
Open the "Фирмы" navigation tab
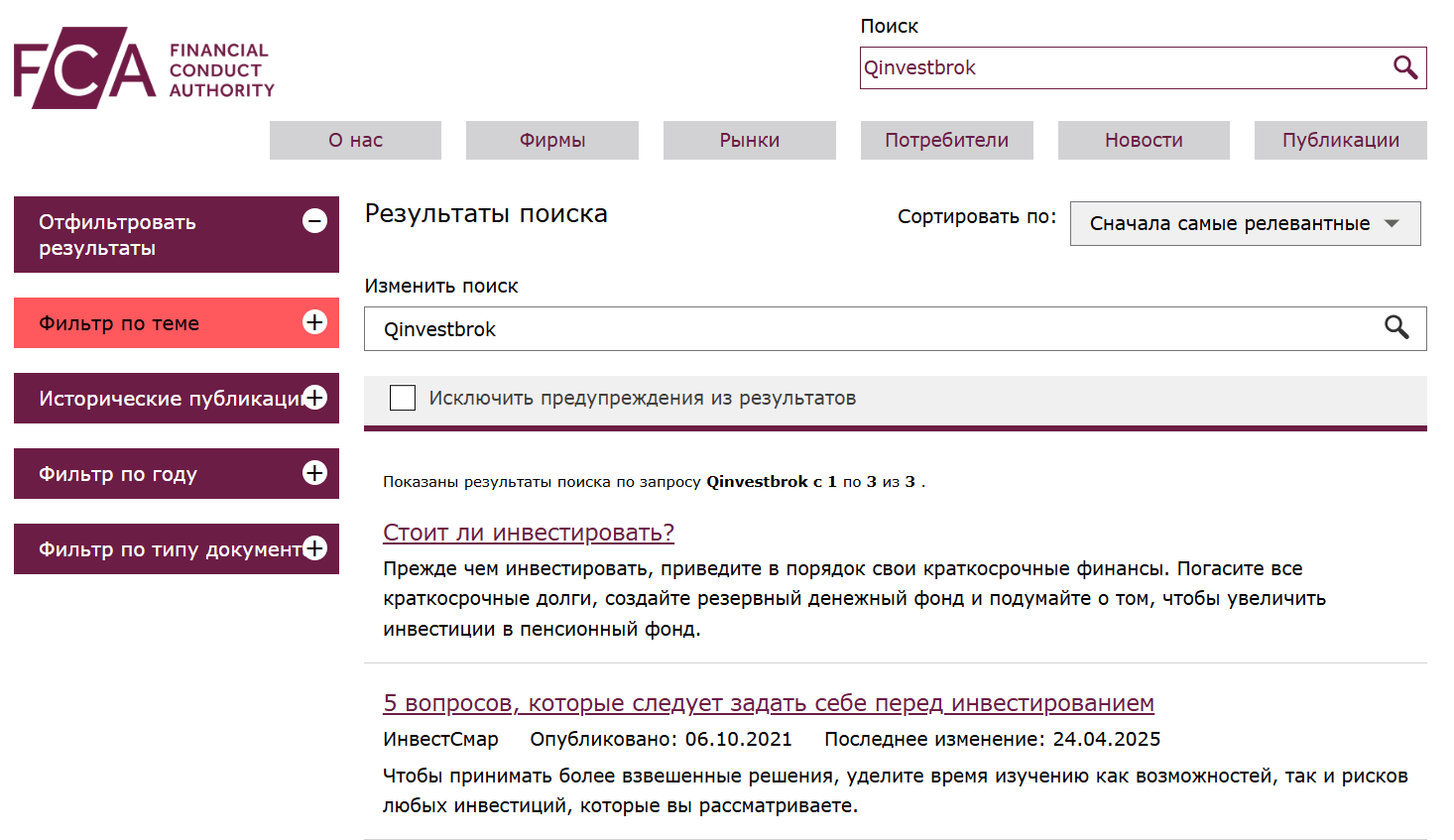click(551, 140)
